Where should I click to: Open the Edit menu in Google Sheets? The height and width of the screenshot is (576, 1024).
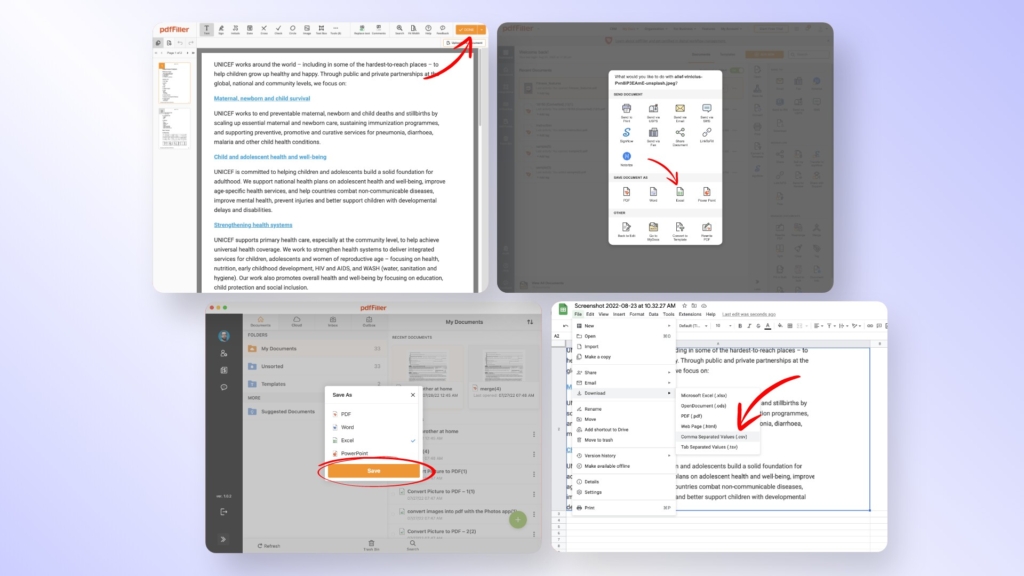(x=590, y=314)
